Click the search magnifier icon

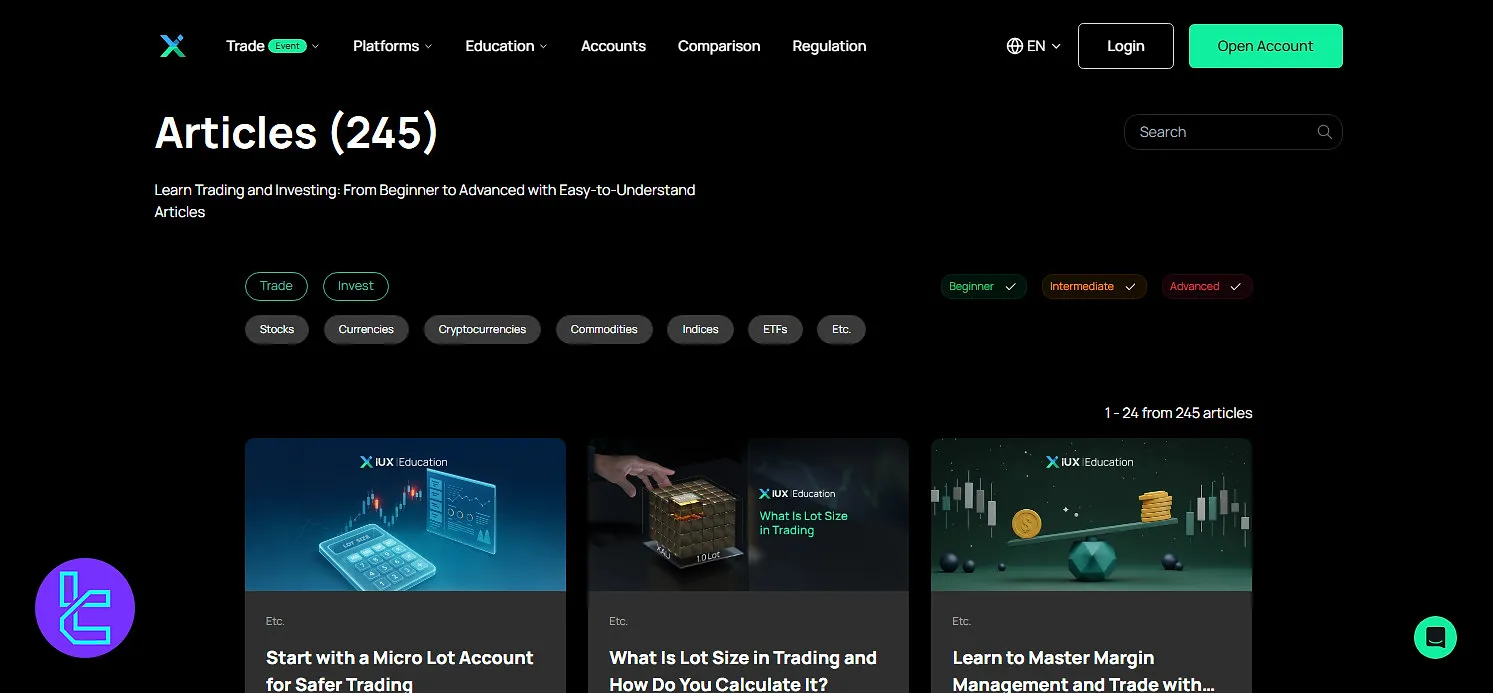[1323, 131]
